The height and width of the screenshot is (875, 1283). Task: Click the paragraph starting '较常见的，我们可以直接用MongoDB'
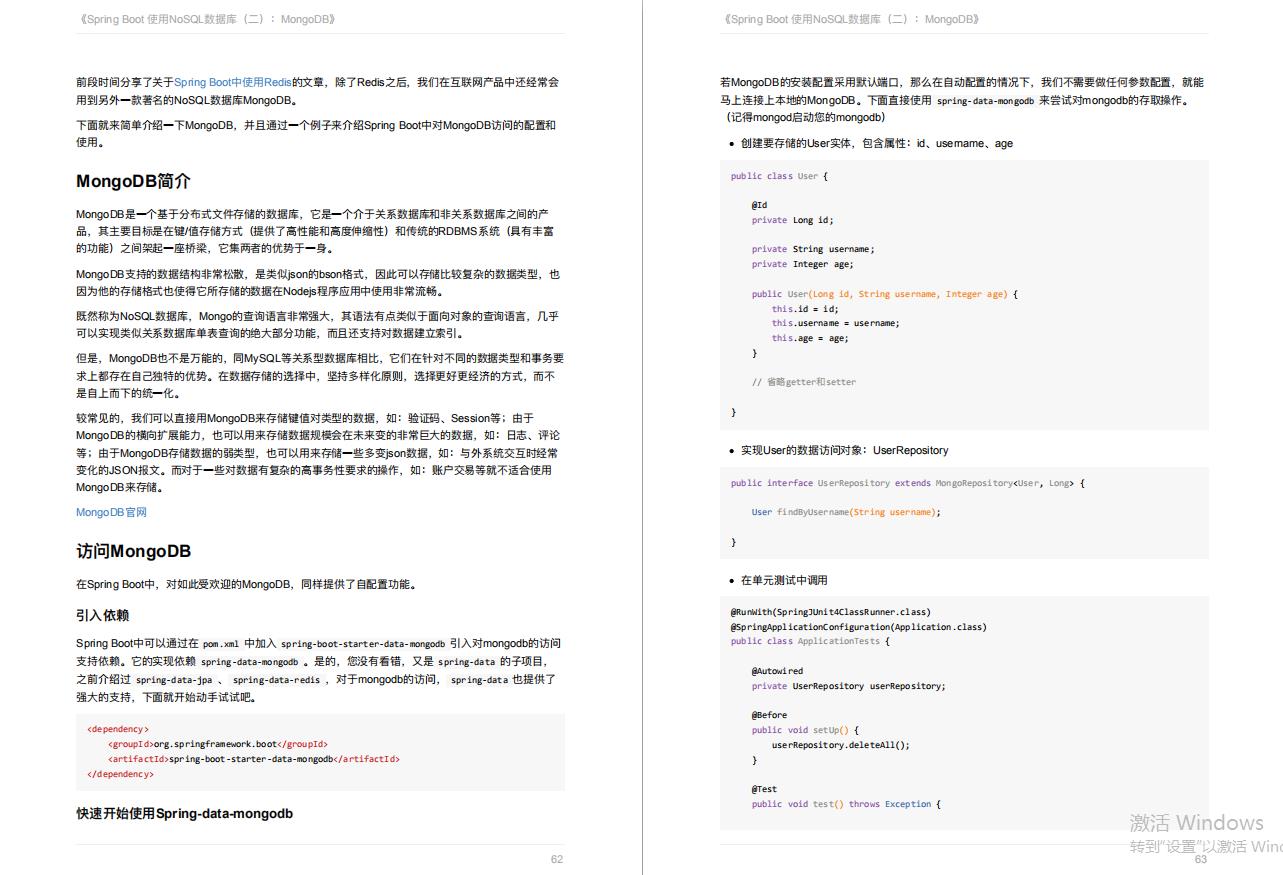[318, 452]
